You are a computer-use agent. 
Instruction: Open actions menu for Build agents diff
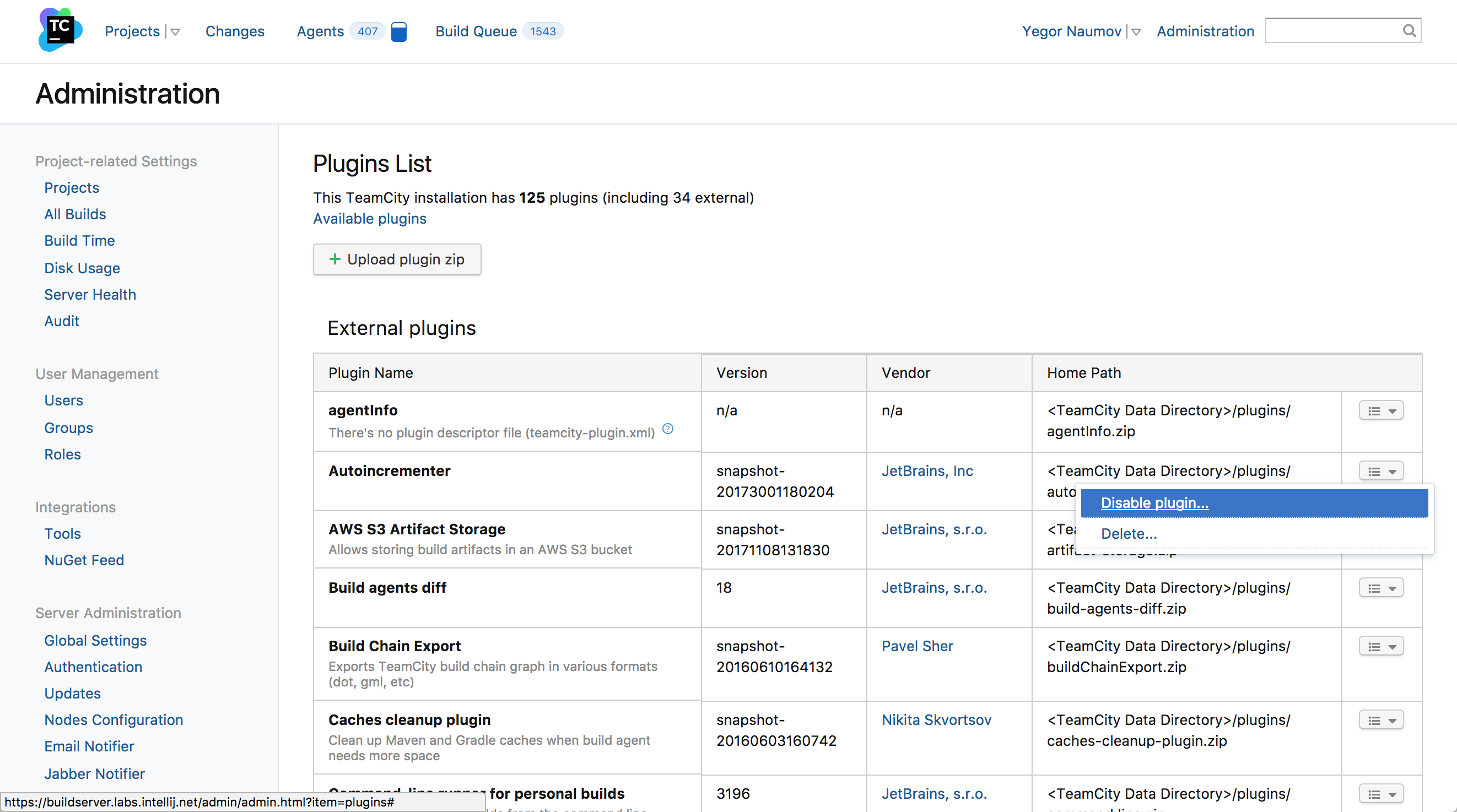[x=1381, y=589]
